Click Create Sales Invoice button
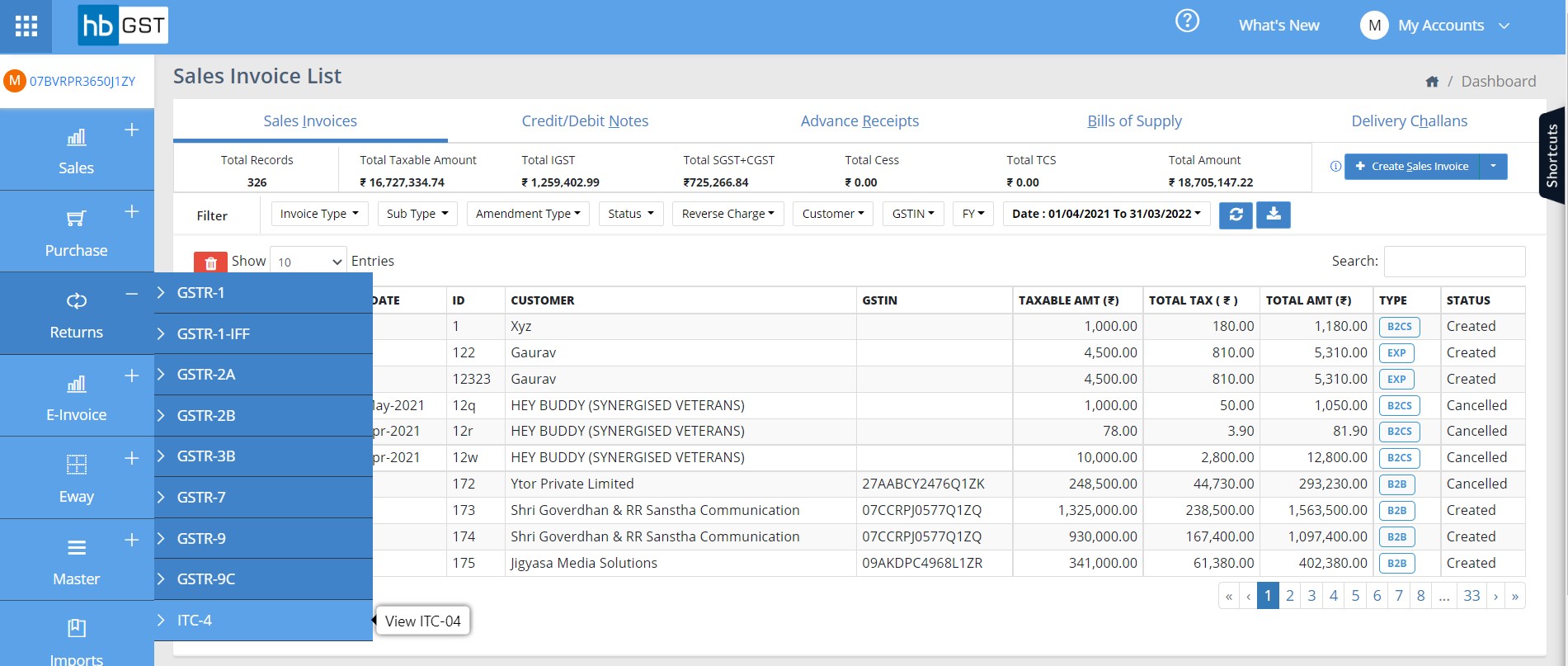Screen dimensions: 1568x666 (x=1412, y=166)
